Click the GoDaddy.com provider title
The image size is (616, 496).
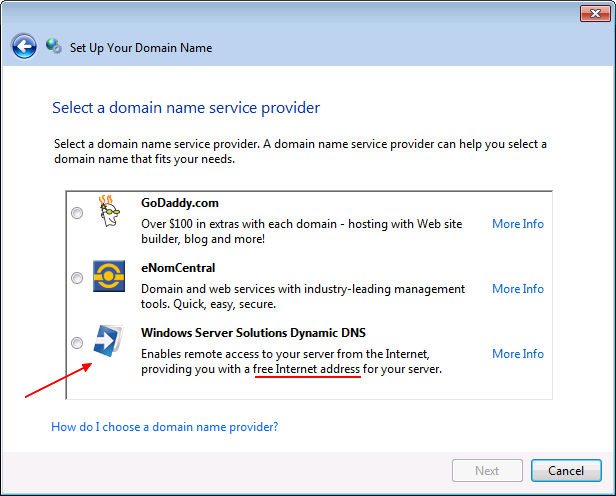[x=179, y=203]
